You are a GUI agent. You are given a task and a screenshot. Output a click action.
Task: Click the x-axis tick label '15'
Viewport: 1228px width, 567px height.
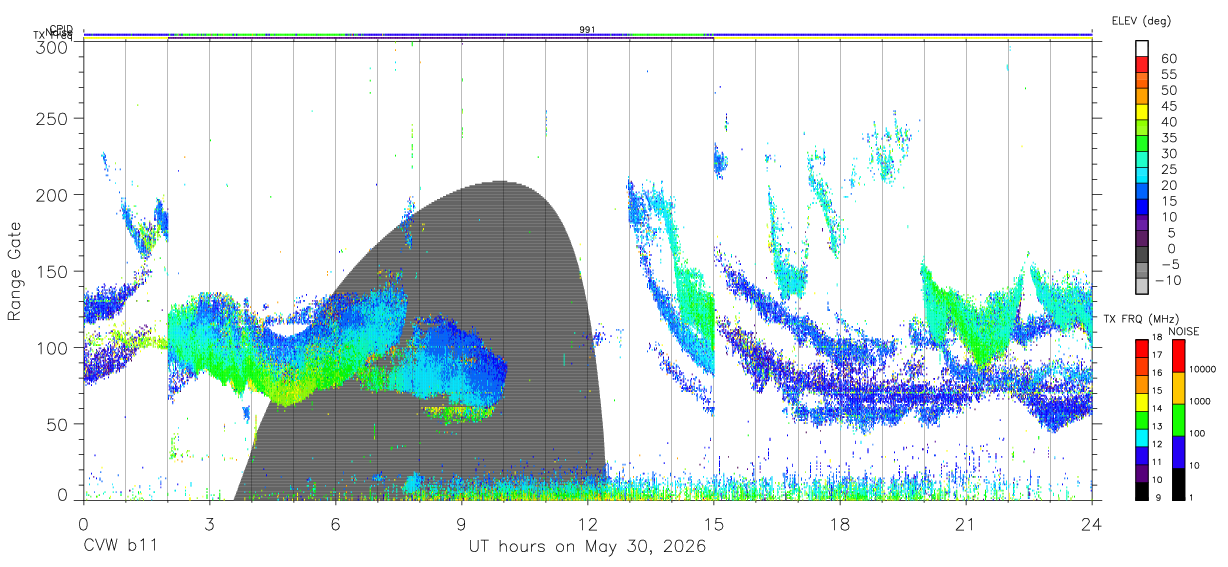tap(714, 523)
